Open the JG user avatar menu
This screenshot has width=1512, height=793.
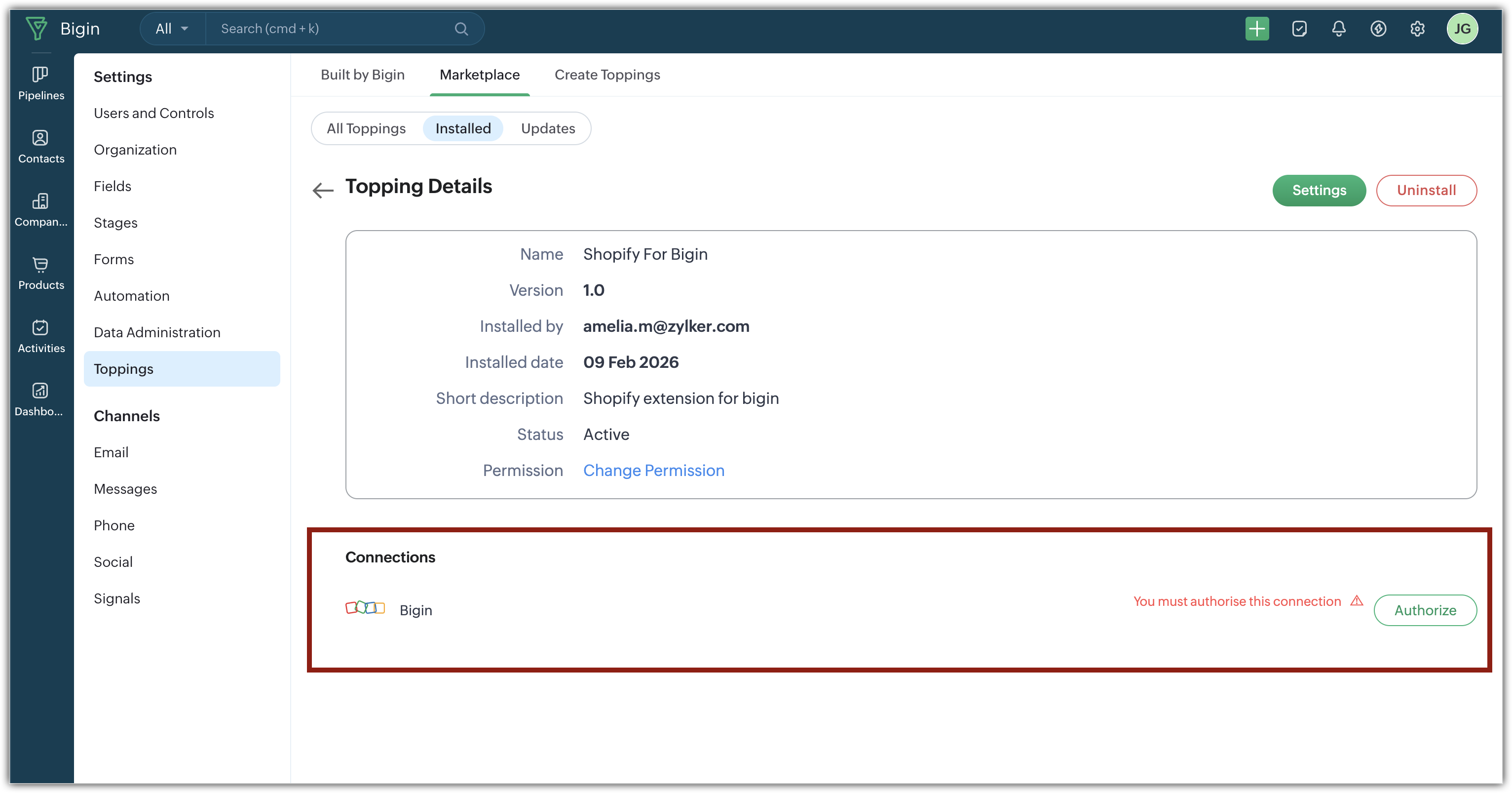pyautogui.click(x=1462, y=29)
